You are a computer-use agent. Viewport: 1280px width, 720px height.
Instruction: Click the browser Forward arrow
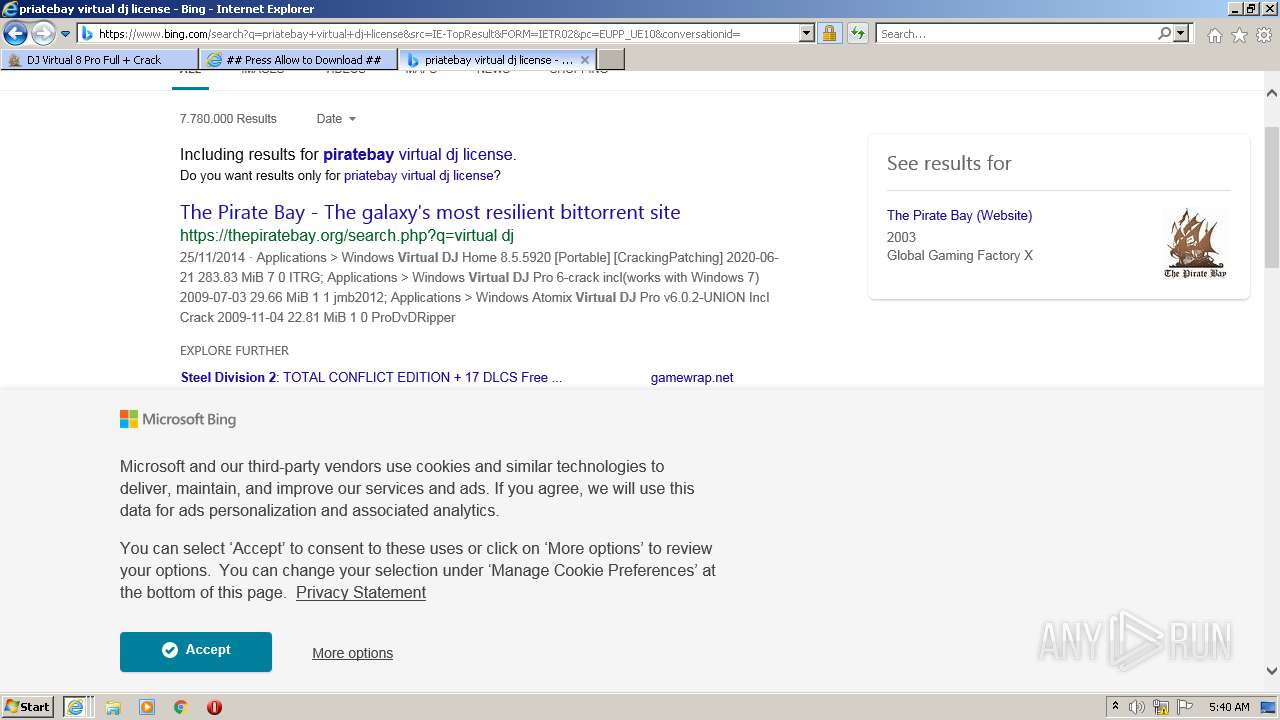[43, 34]
